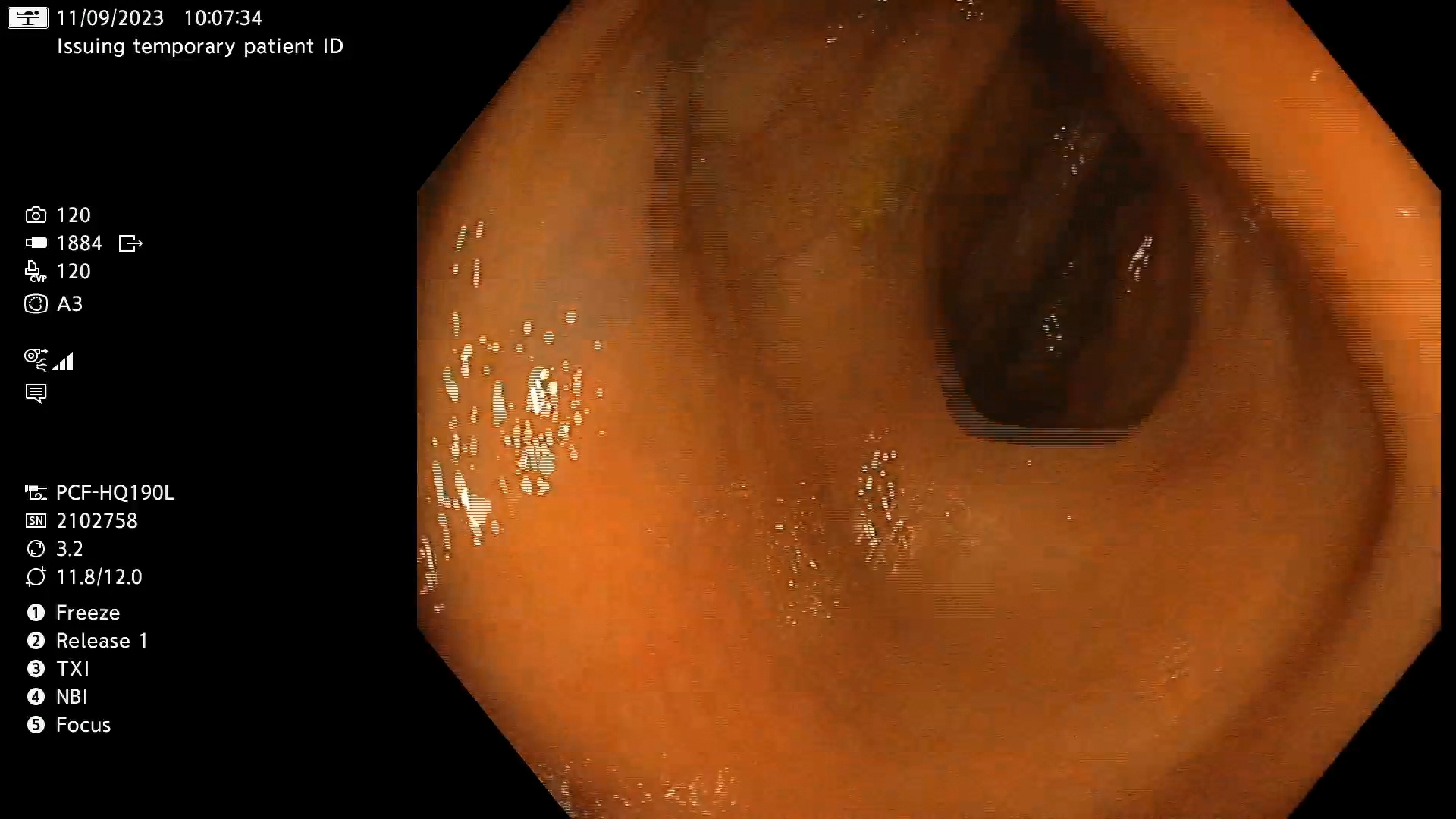
Task: Click the SN serial number icon
Action: pos(36,521)
